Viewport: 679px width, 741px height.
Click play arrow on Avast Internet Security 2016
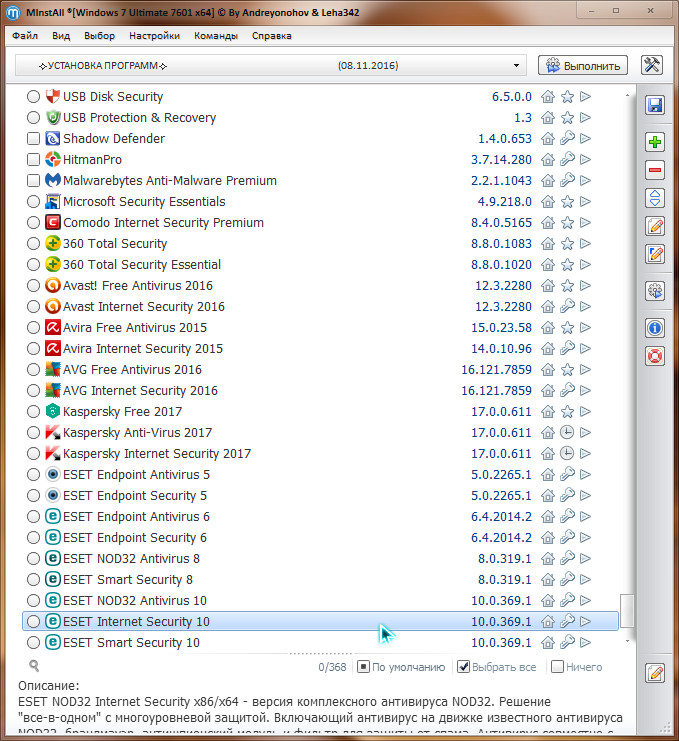tap(585, 306)
